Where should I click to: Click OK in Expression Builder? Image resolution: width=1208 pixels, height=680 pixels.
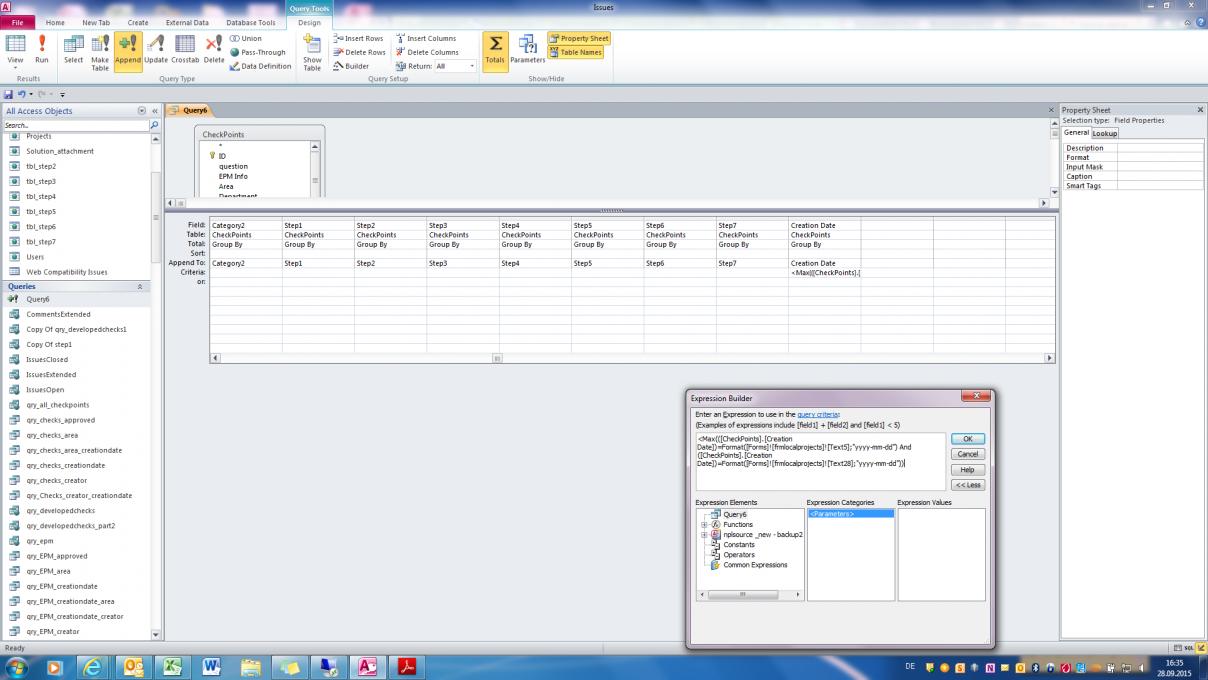point(967,439)
